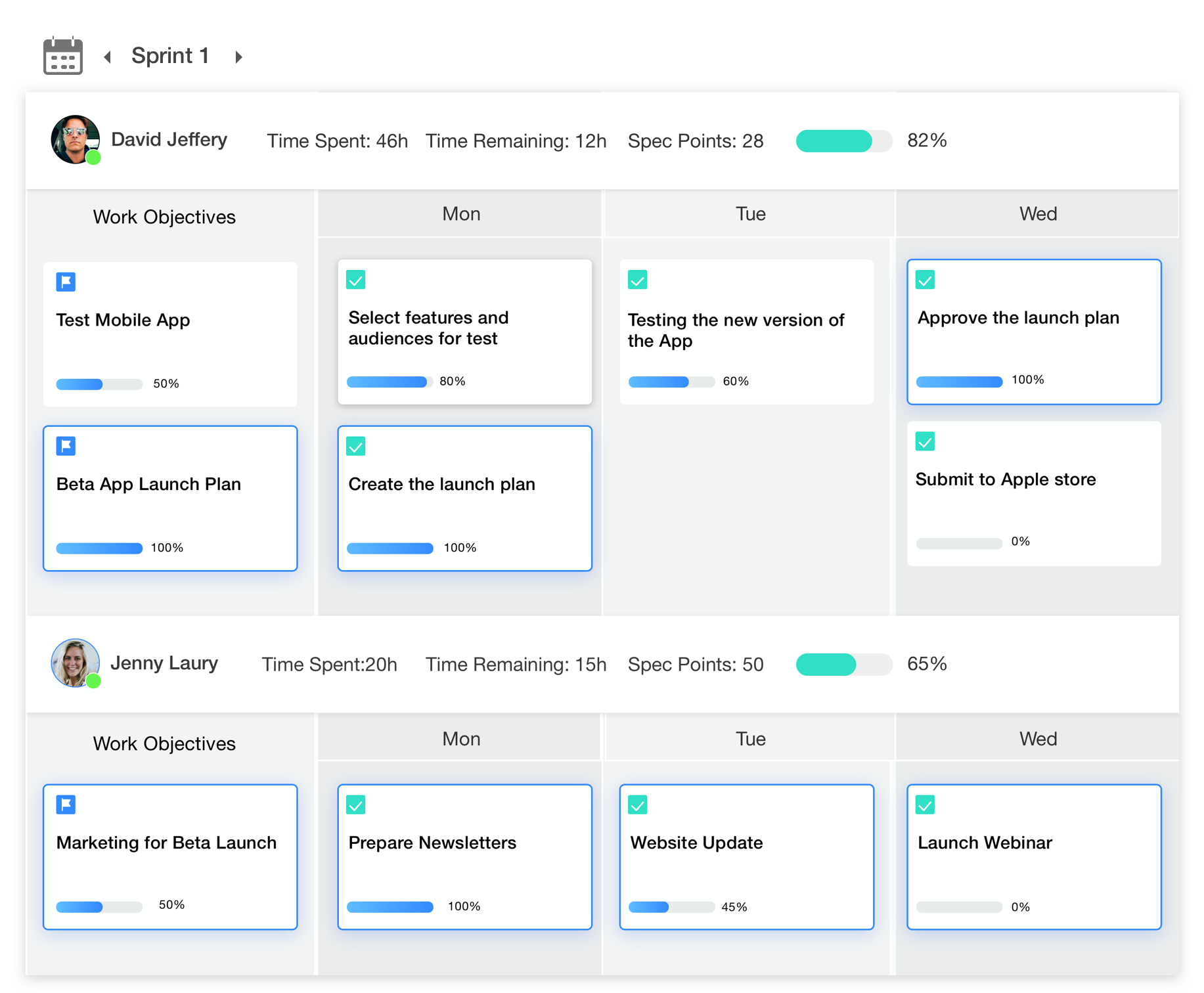Toggle checkbox on Approve the launch plan
Screen dimensions: 1204x993
[925, 280]
